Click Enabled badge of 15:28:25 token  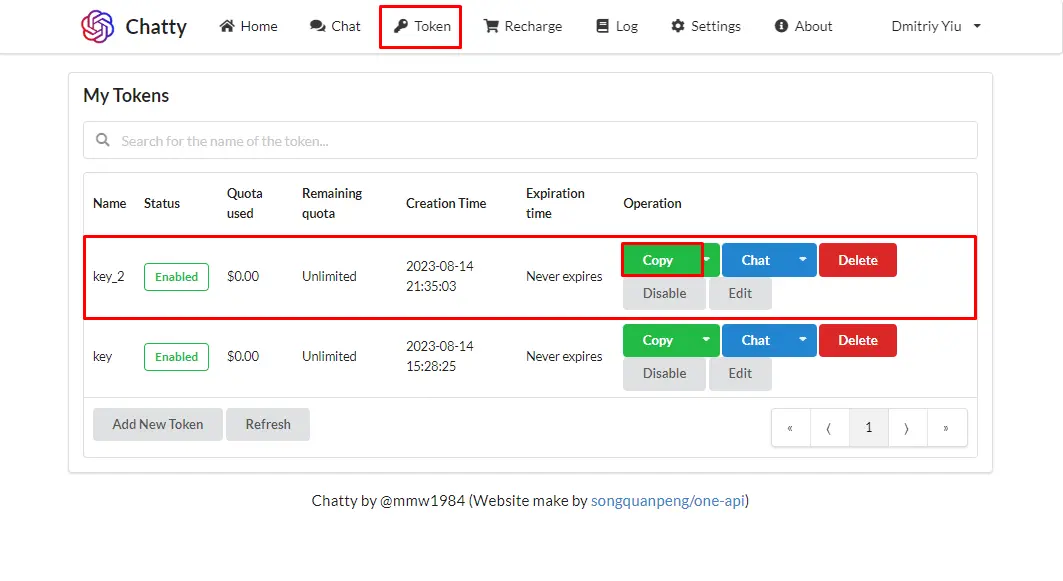[x=176, y=357]
